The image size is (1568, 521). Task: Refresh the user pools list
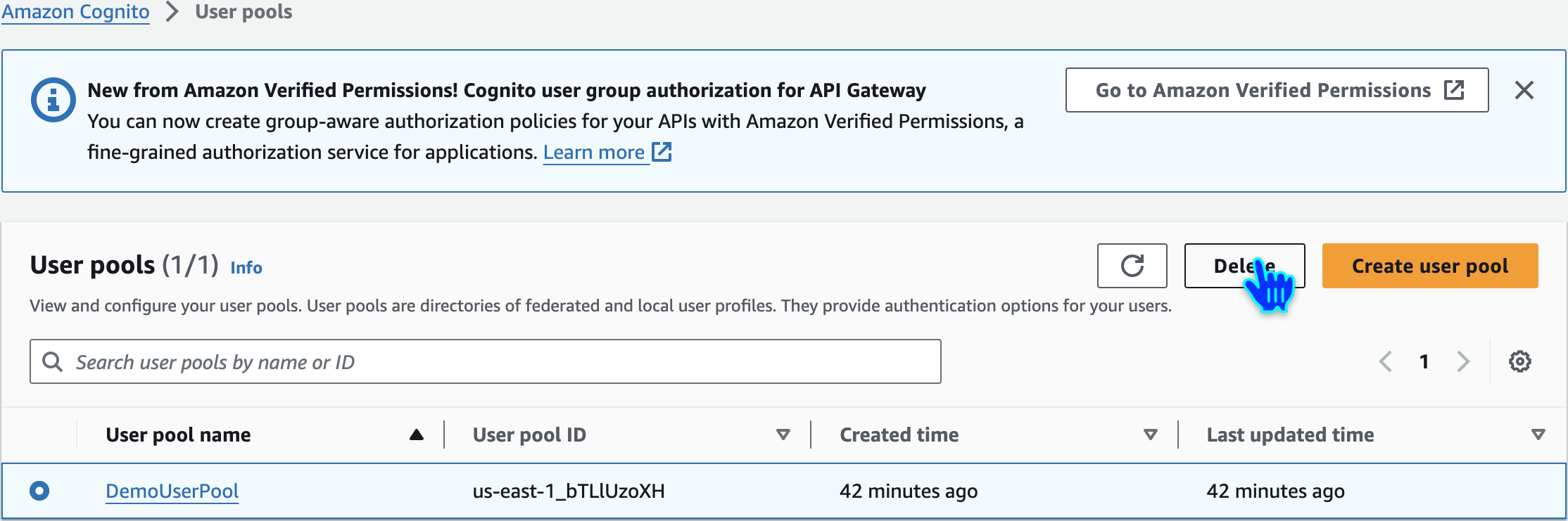1132,266
